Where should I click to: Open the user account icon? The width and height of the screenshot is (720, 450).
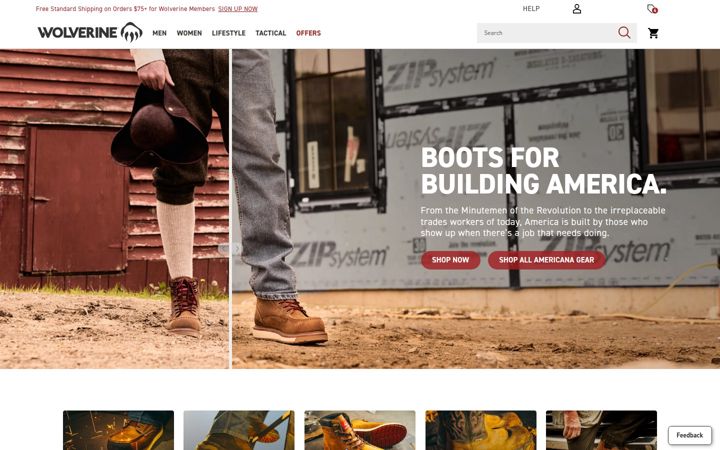click(577, 9)
